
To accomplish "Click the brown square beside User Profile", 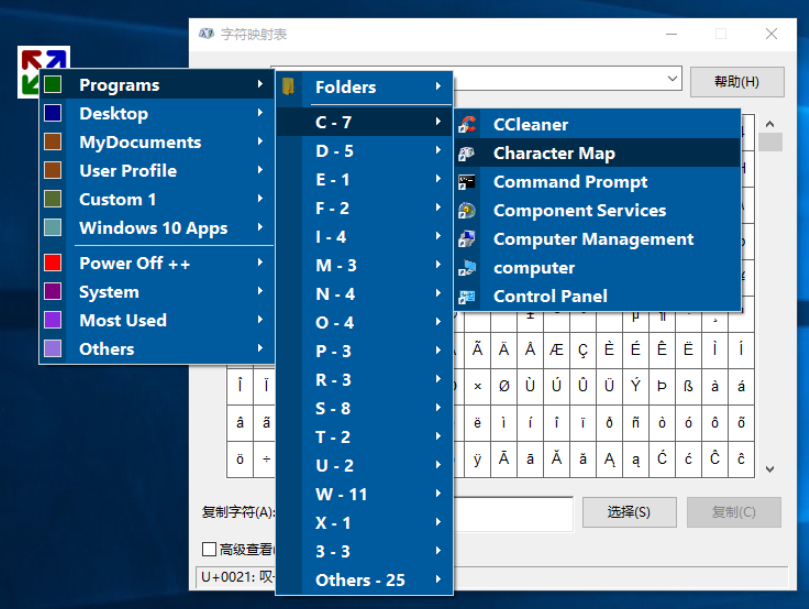I will pyautogui.click(x=53, y=170).
